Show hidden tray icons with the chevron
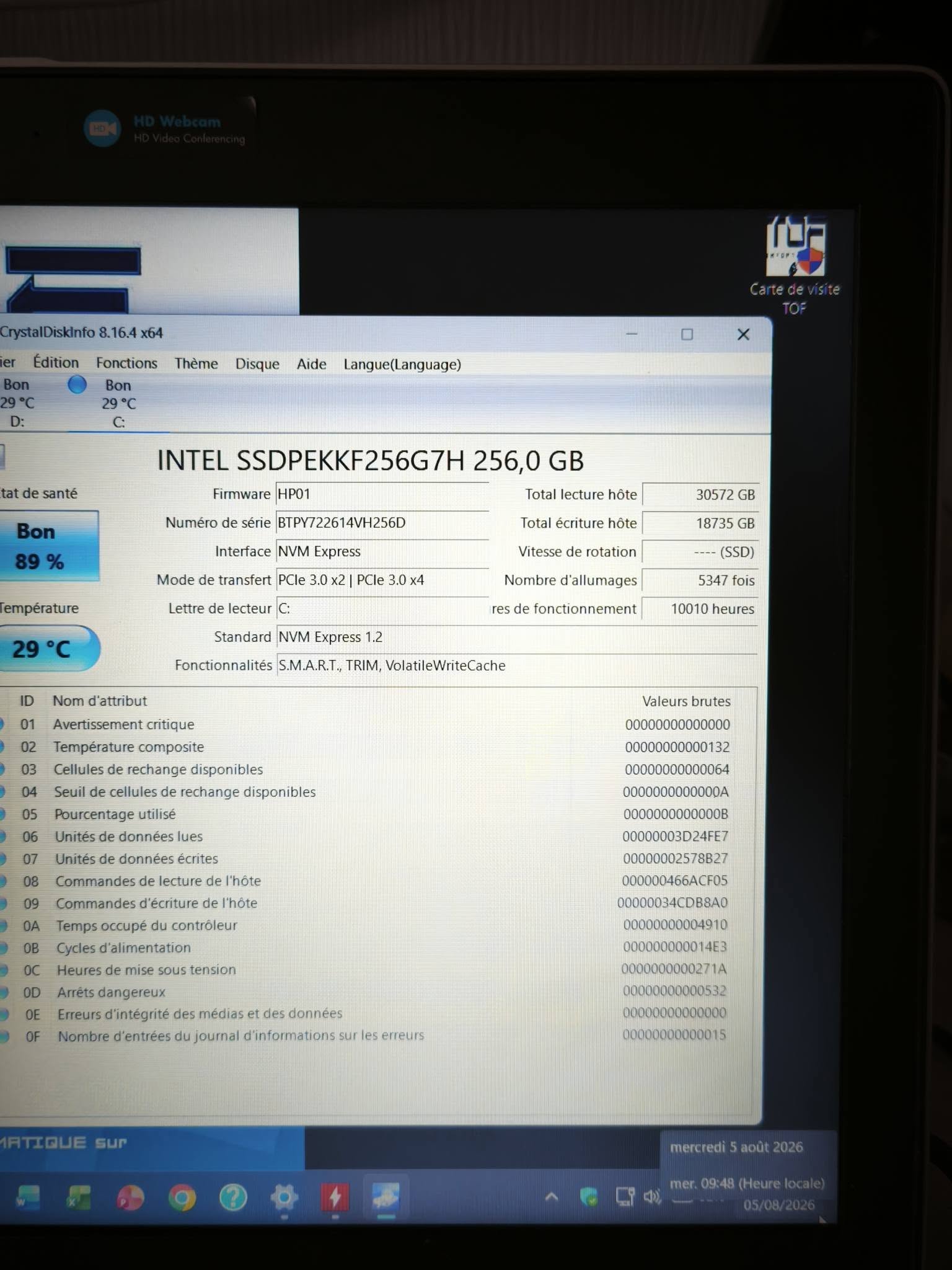952x1270 pixels. point(551,1197)
